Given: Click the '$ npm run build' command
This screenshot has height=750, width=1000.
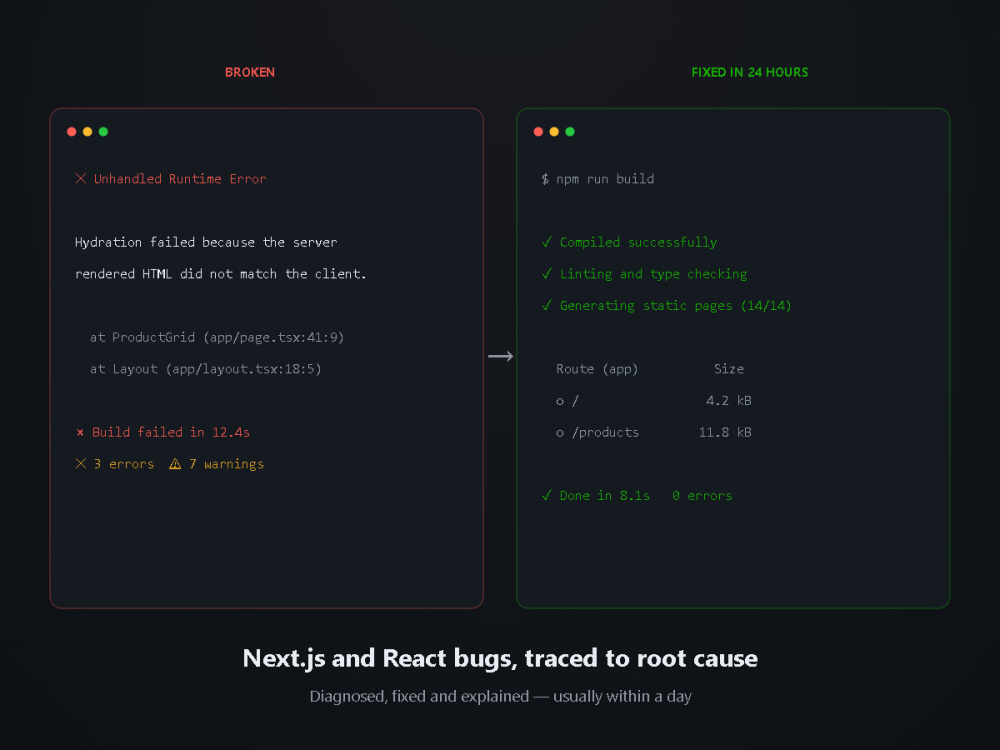Looking at the screenshot, I should pyautogui.click(x=598, y=179).
